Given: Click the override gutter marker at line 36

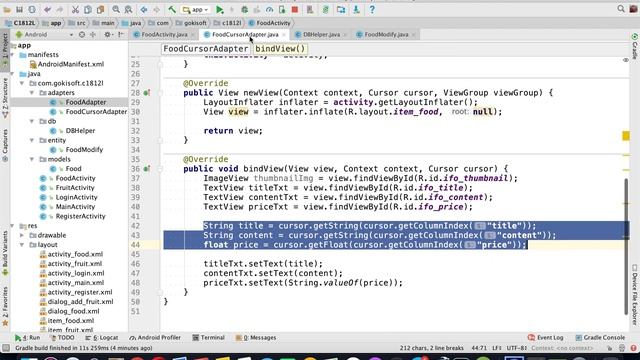Looking at the screenshot, I should [x=147, y=169].
